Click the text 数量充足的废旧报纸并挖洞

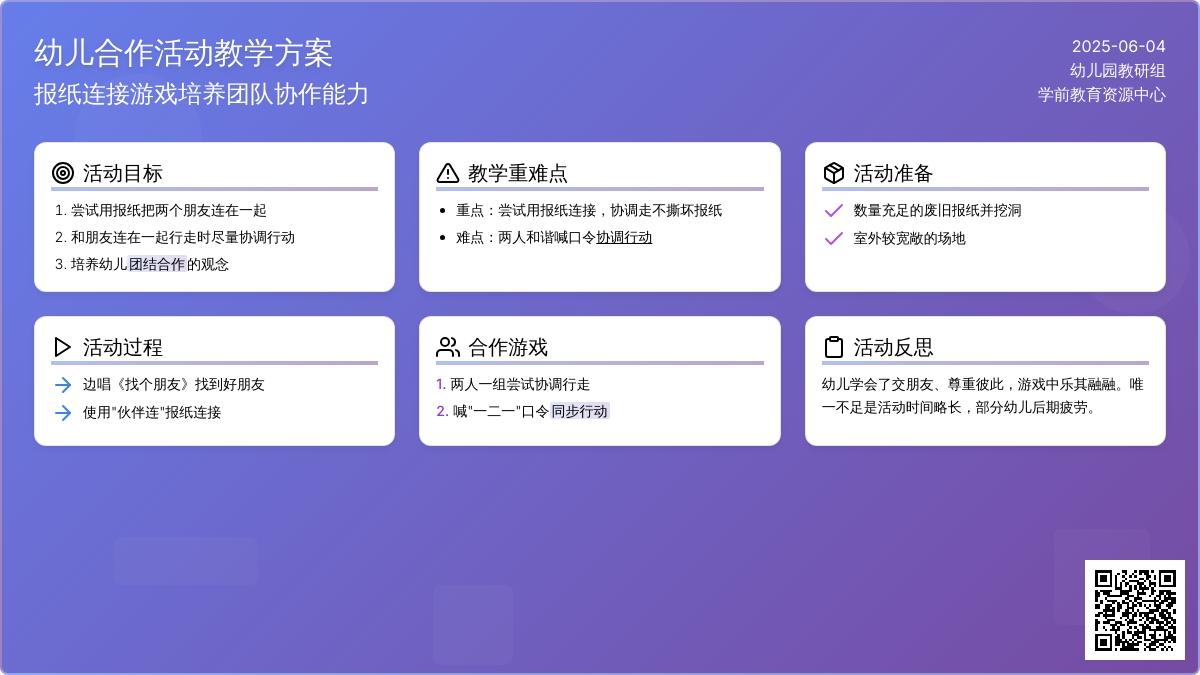click(938, 211)
